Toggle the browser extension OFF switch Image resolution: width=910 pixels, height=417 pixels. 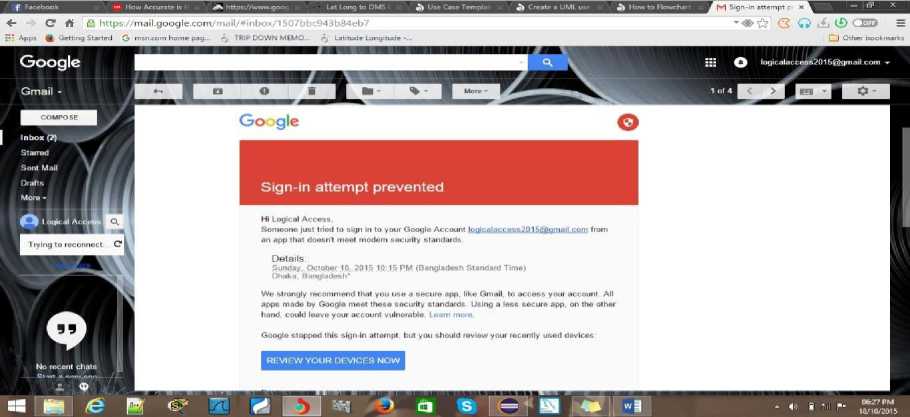(865, 23)
